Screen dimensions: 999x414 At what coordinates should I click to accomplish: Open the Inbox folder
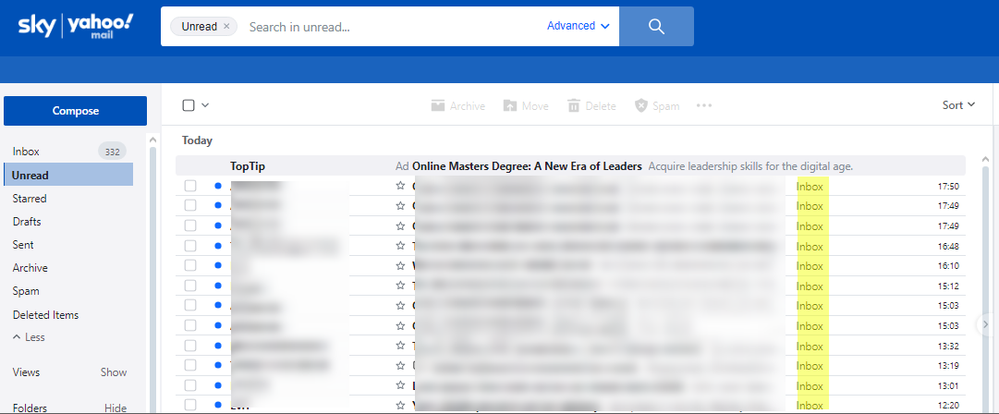tap(26, 152)
